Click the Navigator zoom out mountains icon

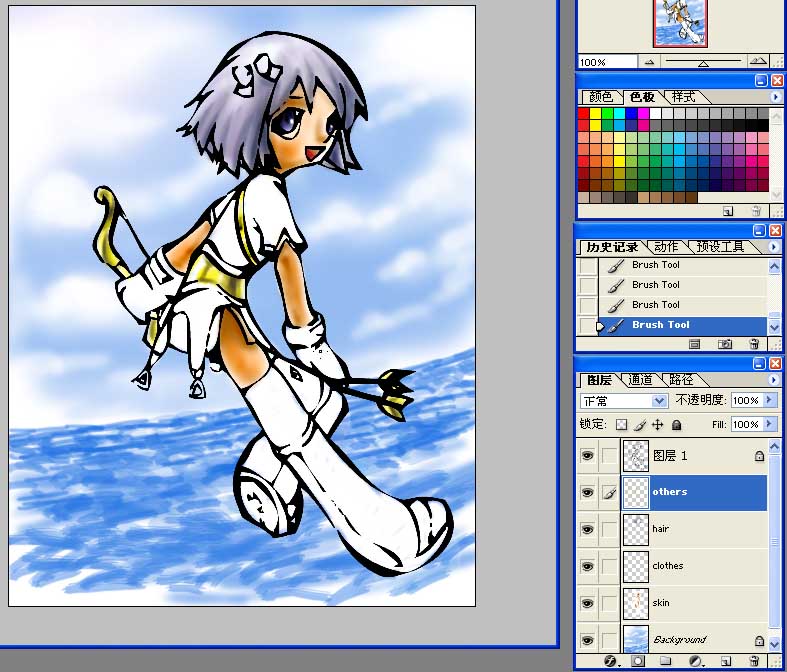point(649,62)
